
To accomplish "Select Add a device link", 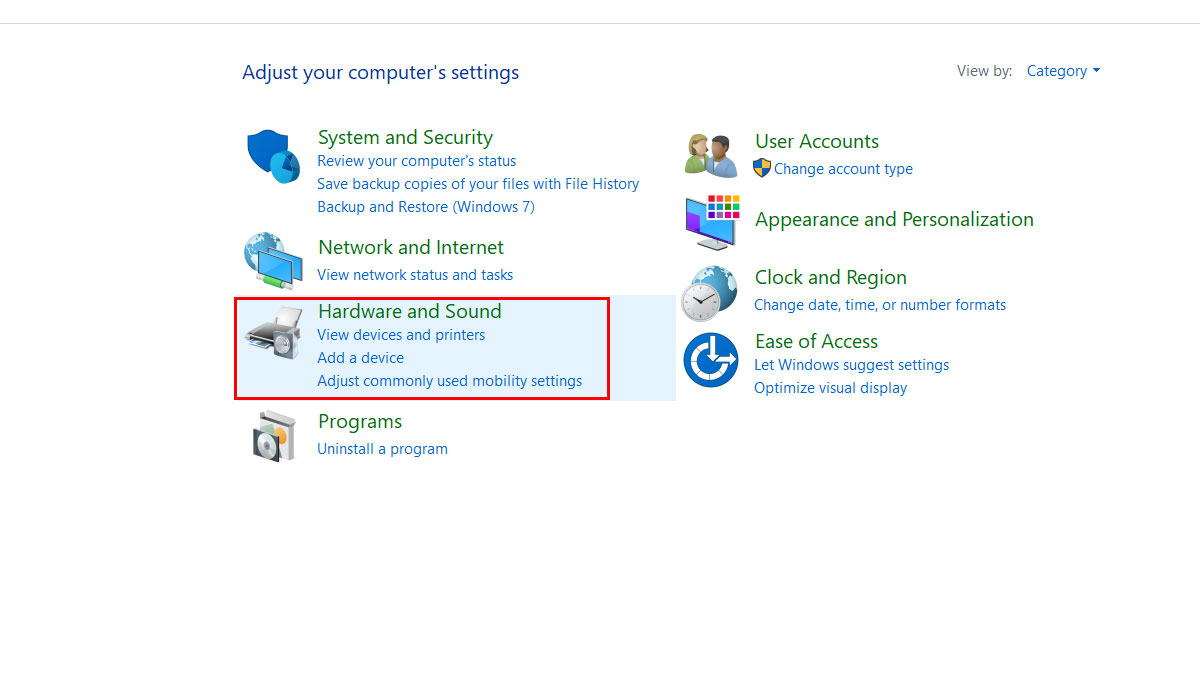I will click(360, 358).
